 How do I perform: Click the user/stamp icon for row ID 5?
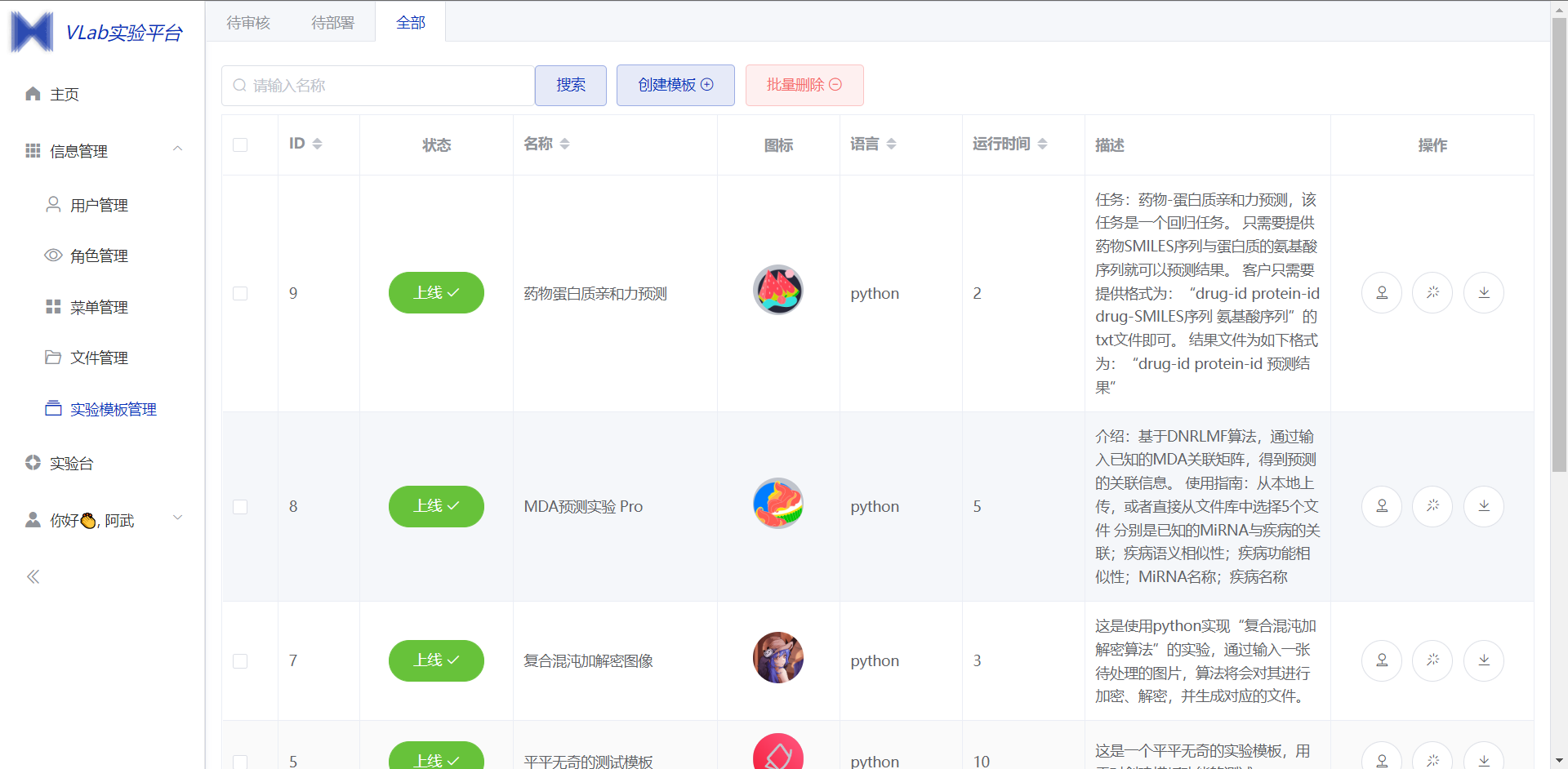click(1382, 756)
